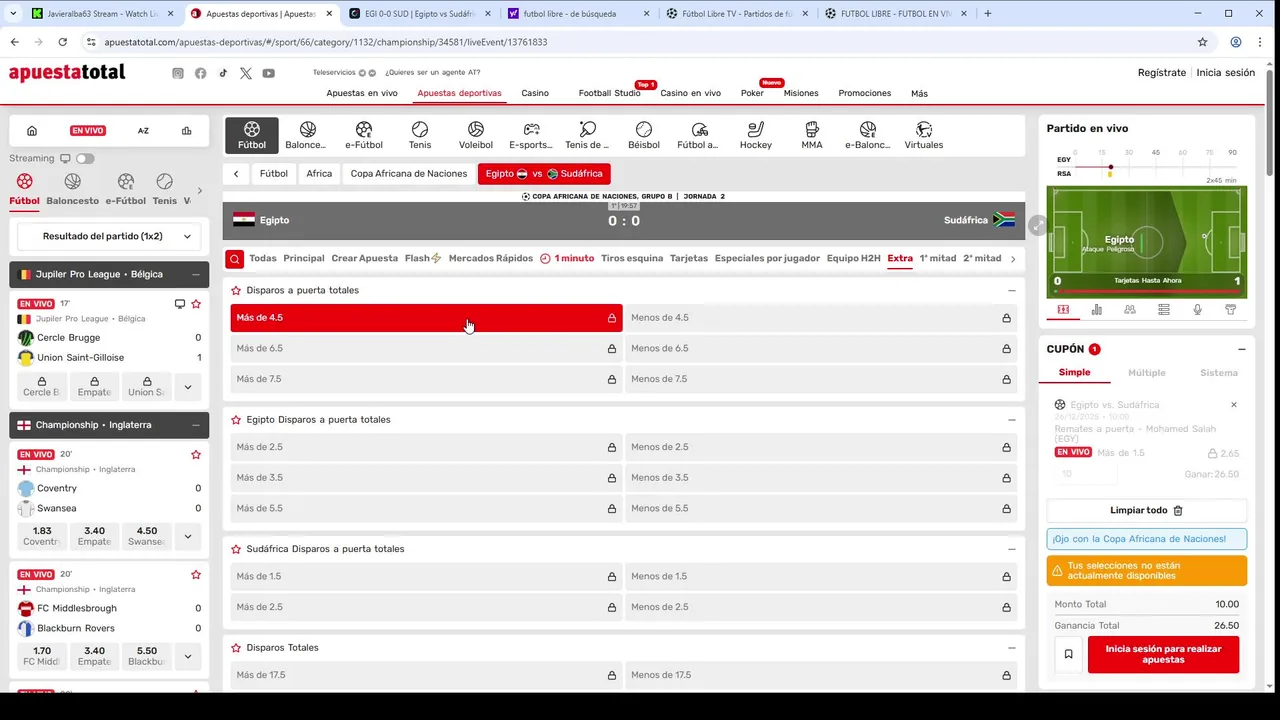Screen dimensions: 1280x720
Task: Select the Tenis de mesa icon
Action: (x=588, y=135)
